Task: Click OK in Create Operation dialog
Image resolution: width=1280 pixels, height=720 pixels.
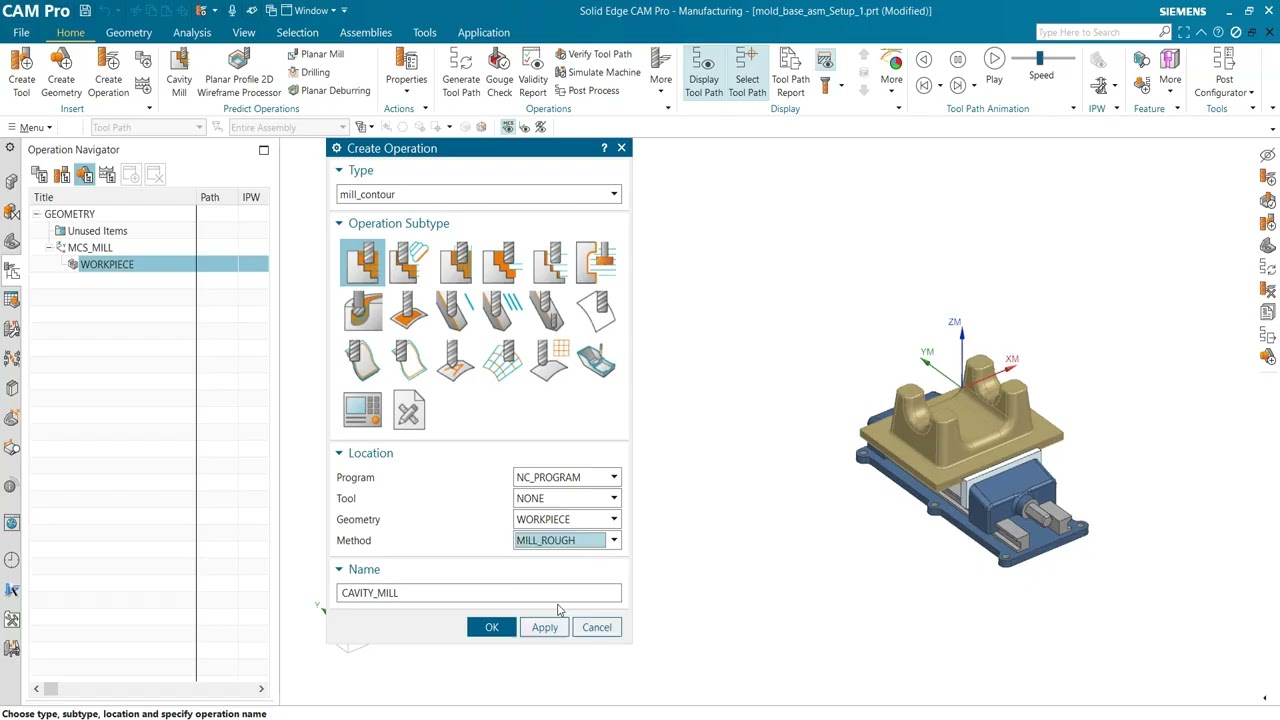Action: 492,627
